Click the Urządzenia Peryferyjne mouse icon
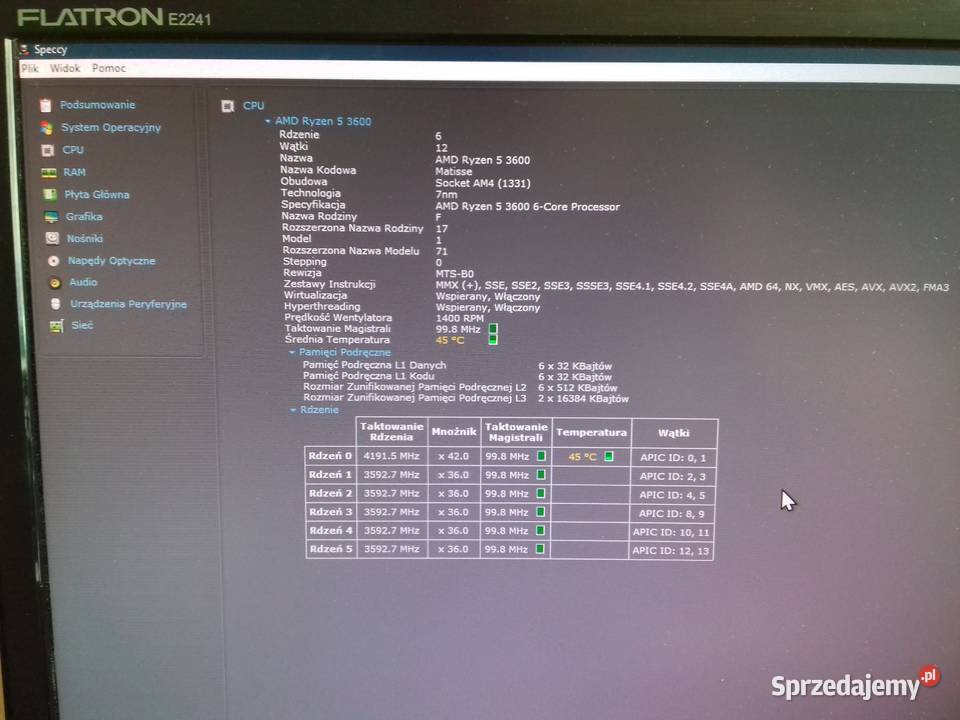This screenshot has width=960, height=720. click(56, 304)
